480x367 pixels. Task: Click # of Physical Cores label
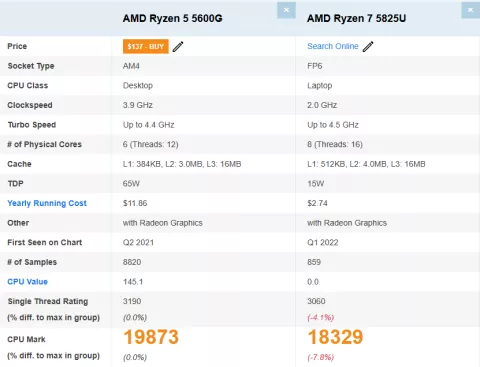click(x=44, y=144)
